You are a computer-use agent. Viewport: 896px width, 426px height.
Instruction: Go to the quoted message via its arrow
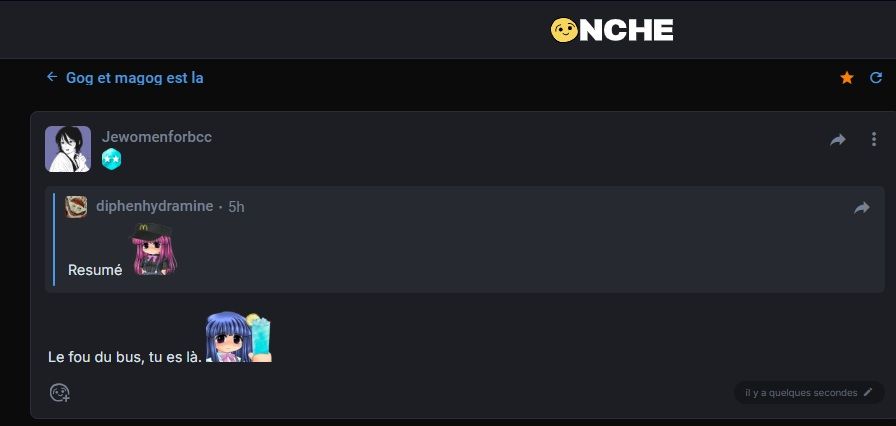(862, 208)
